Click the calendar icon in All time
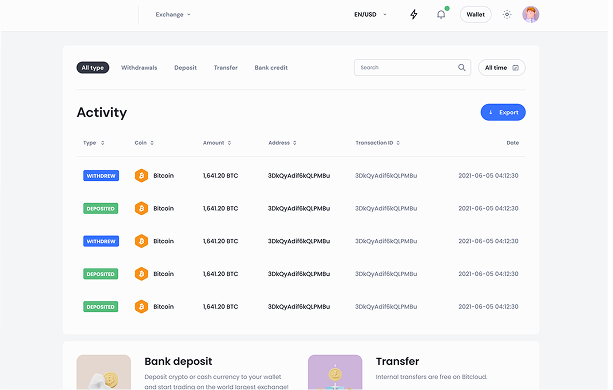Screen dimensions: 613x390 point(515,68)
